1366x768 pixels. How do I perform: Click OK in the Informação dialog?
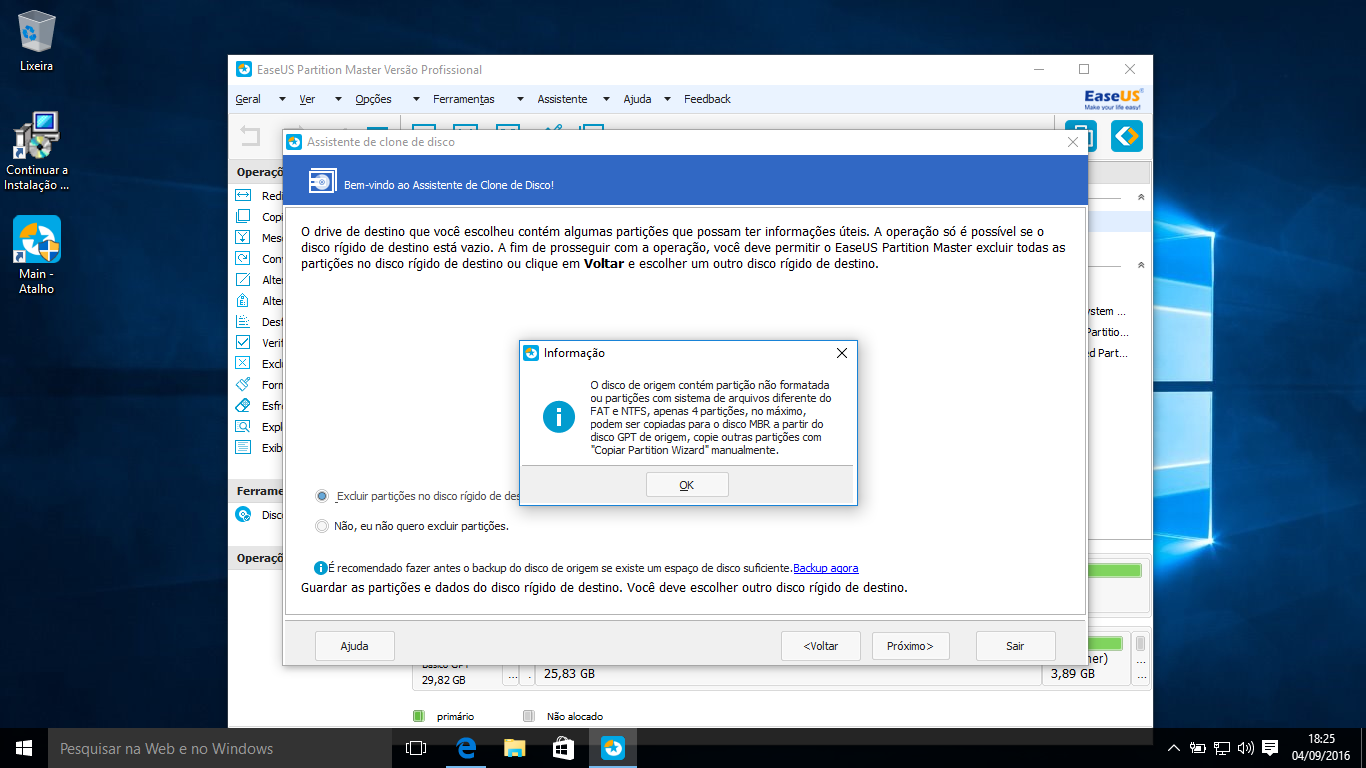coord(687,485)
